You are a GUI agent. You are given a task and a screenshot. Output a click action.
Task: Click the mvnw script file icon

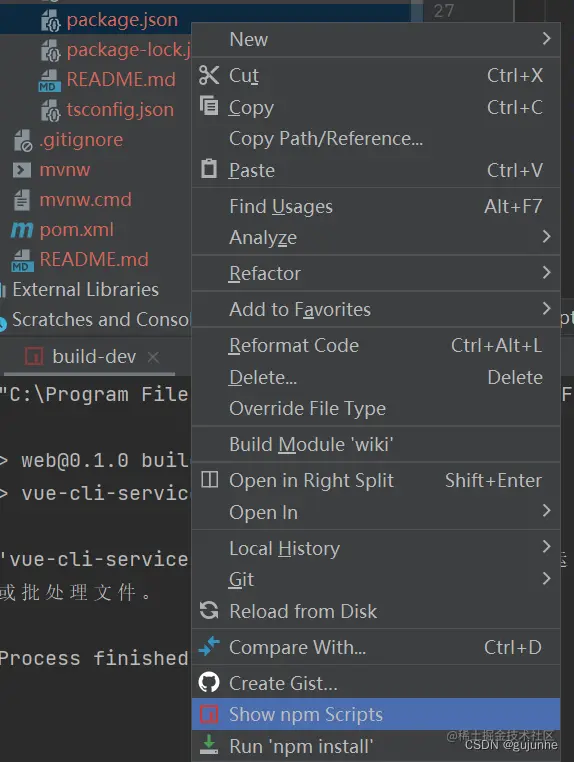tap(22, 170)
